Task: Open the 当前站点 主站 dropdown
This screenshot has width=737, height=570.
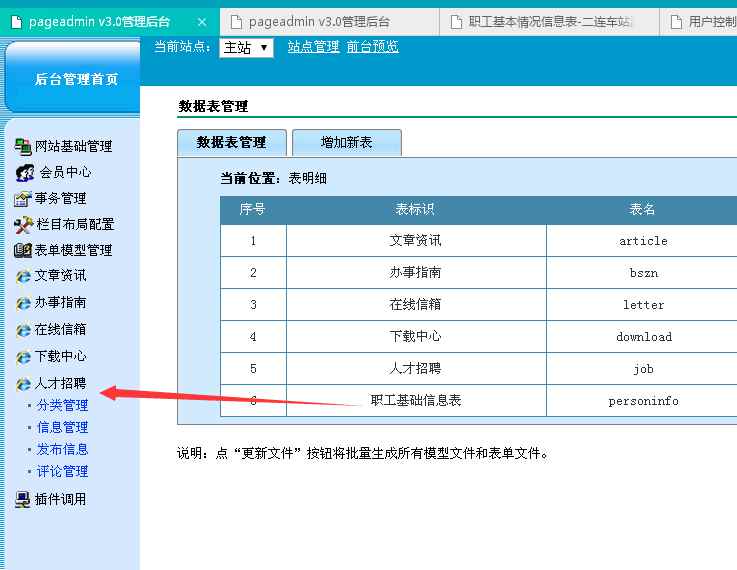Action: click(246, 47)
